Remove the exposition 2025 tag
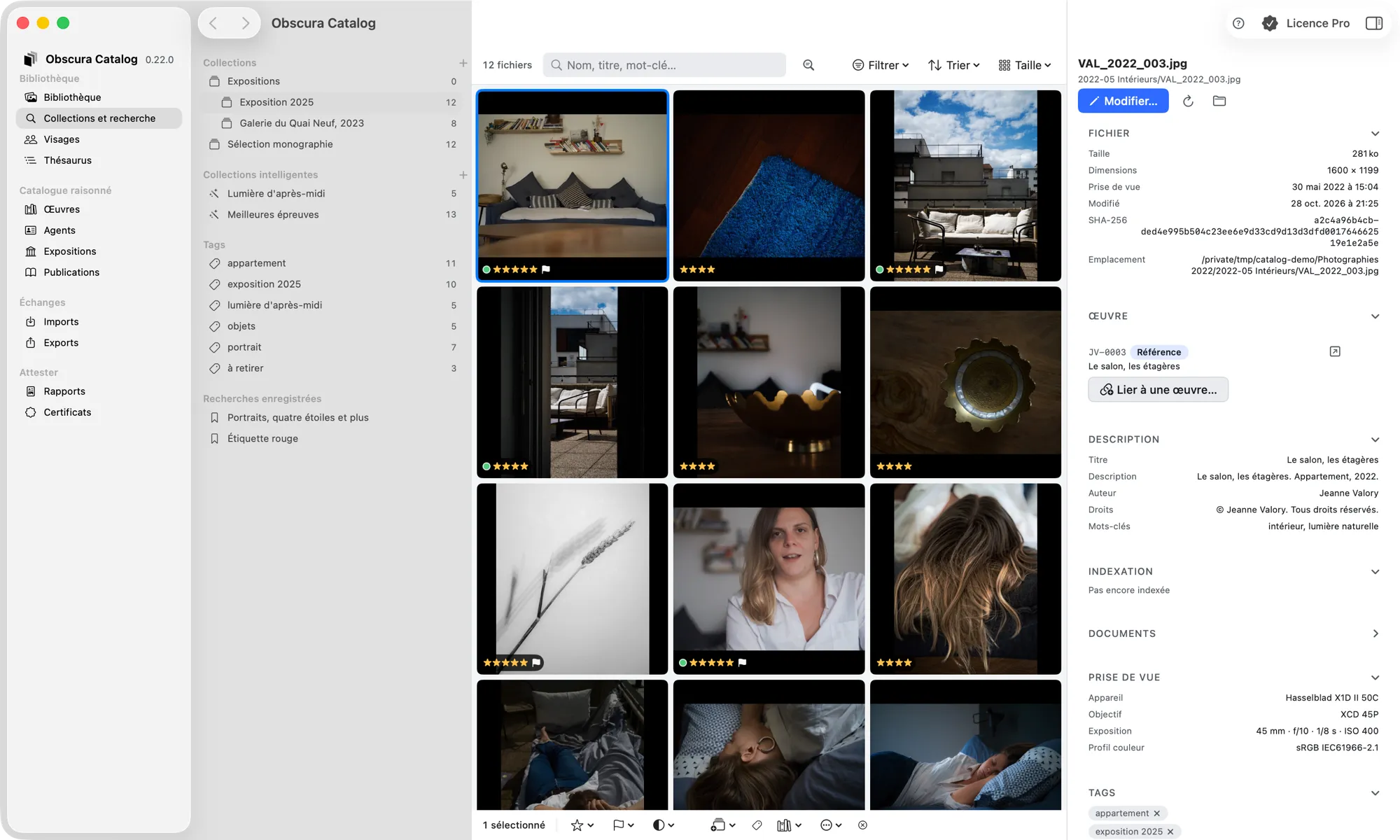Image resolution: width=1400 pixels, height=840 pixels. click(1170, 832)
